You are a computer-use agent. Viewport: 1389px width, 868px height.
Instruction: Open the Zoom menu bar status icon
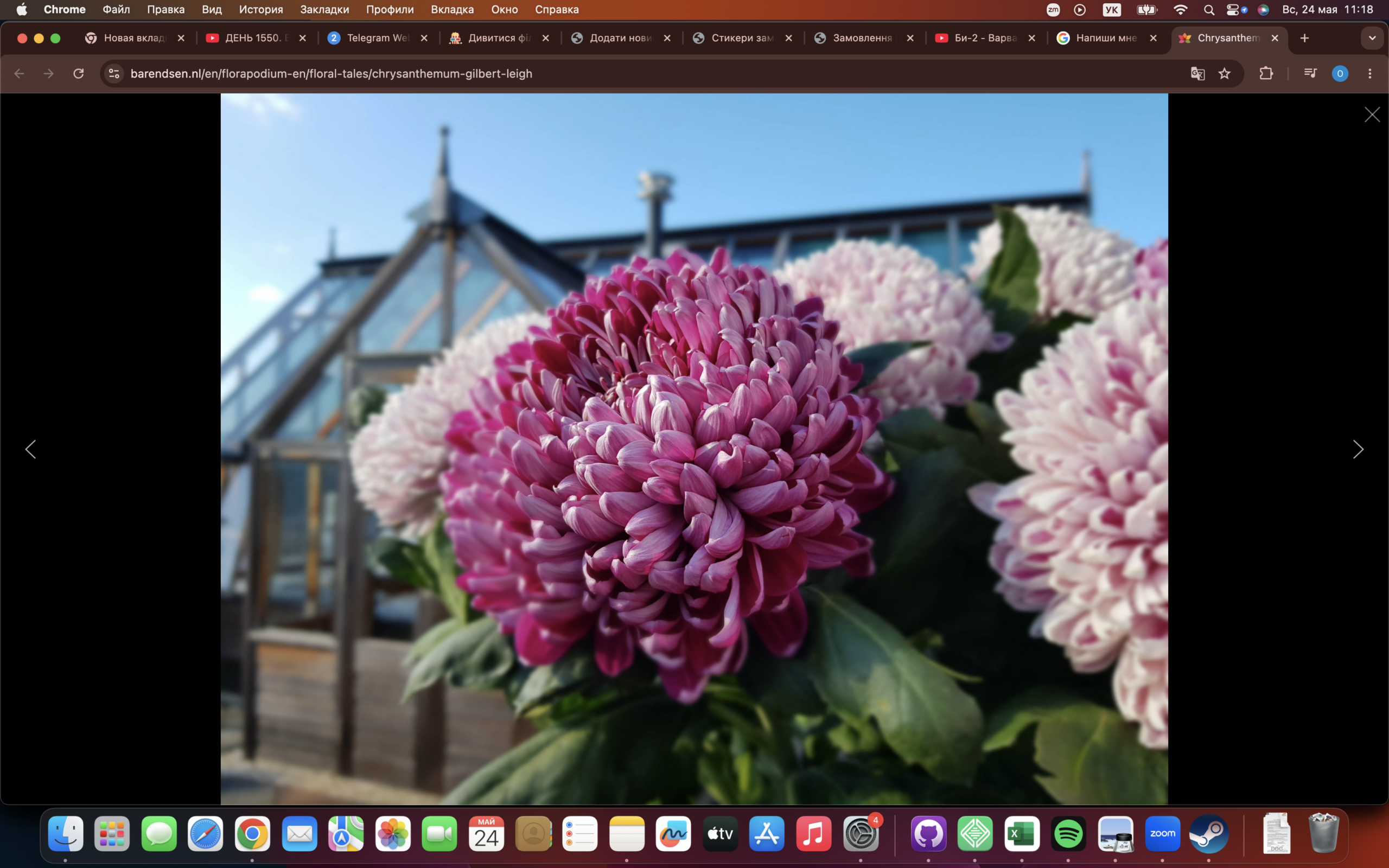[x=1053, y=9]
